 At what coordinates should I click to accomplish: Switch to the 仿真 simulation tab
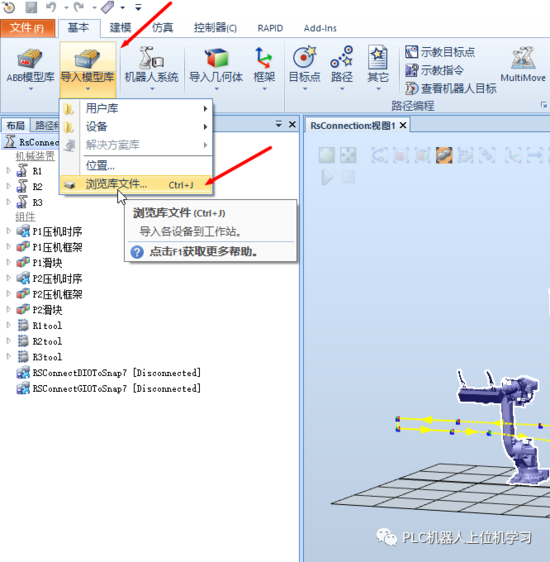[163, 28]
